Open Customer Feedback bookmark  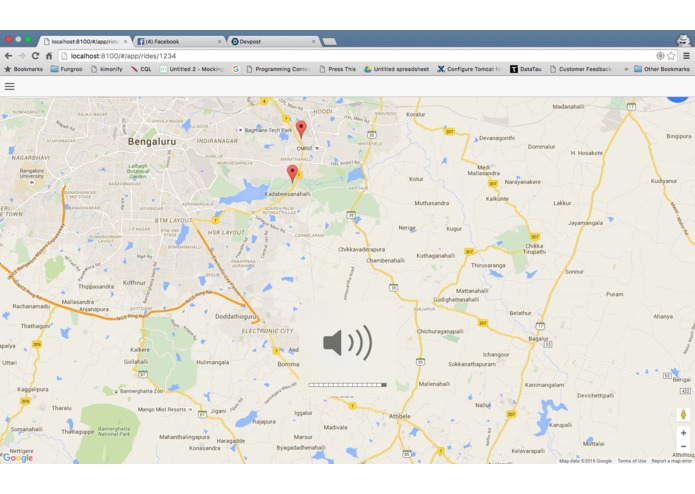[581, 69]
